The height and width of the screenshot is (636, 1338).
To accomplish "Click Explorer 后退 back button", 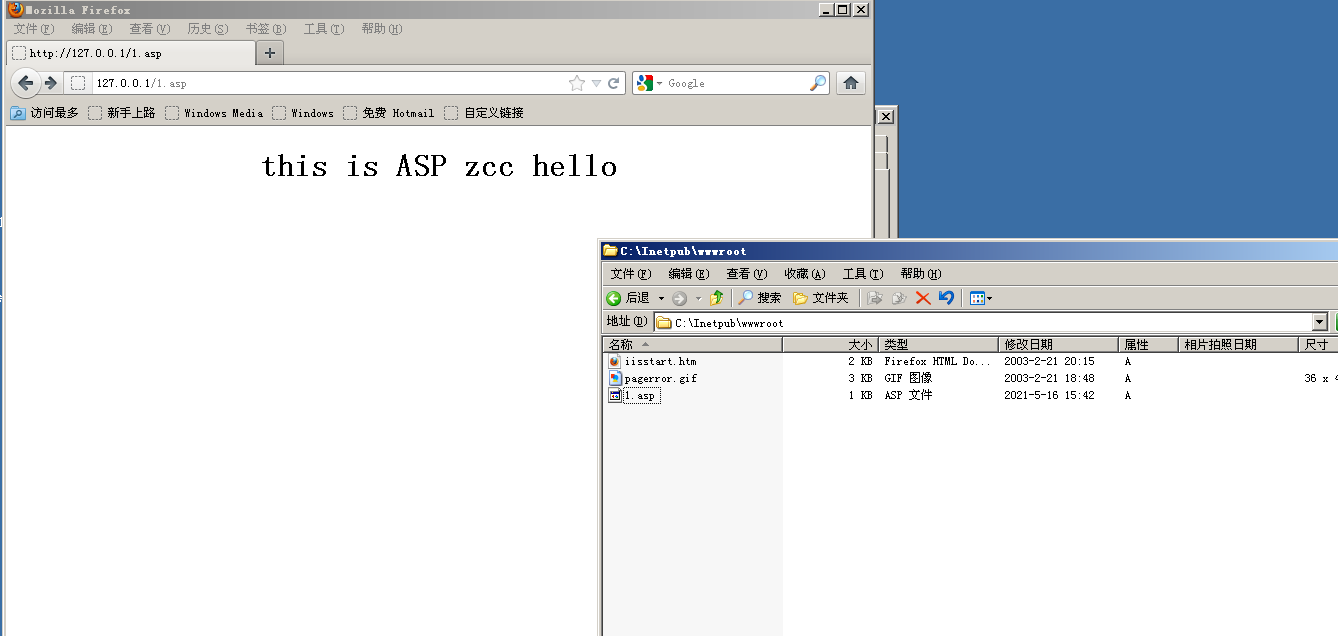I will (x=628, y=298).
